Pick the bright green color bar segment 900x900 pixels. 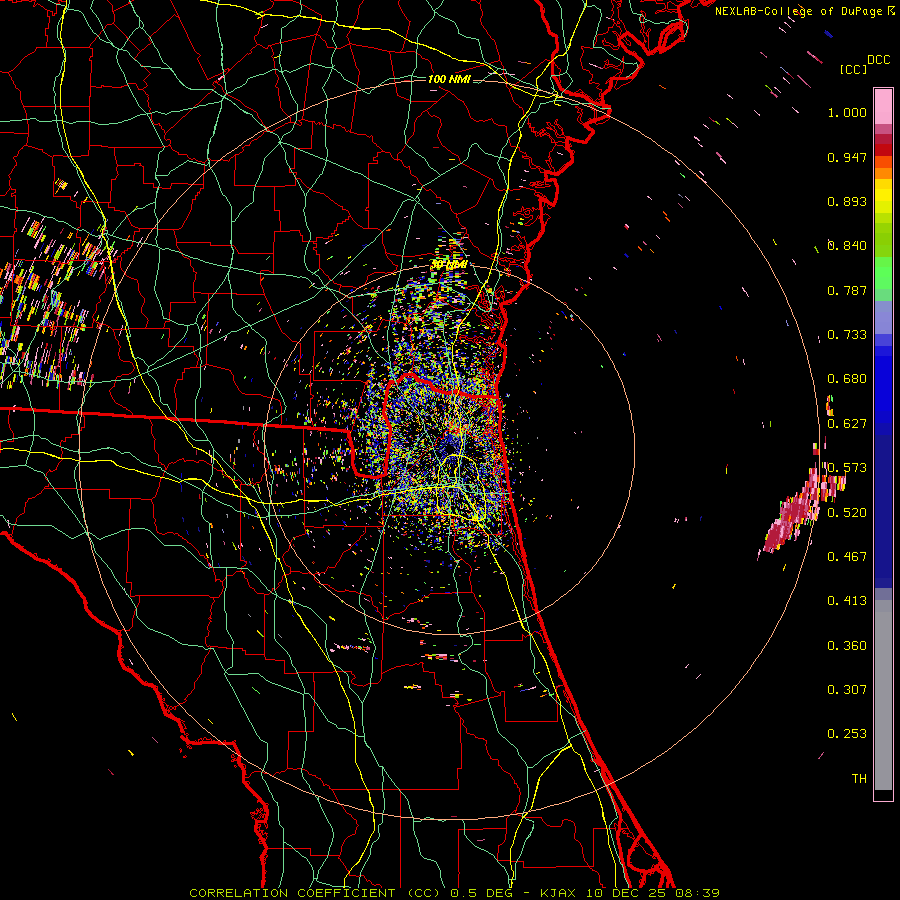(x=883, y=273)
